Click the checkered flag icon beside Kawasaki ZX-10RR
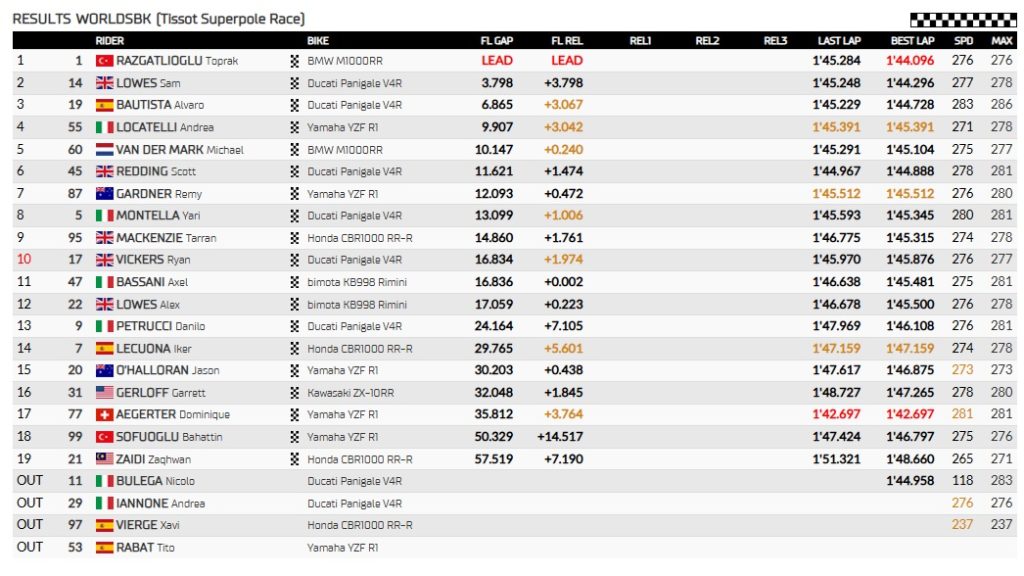Image resolution: width=1024 pixels, height=576 pixels. (x=294, y=392)
